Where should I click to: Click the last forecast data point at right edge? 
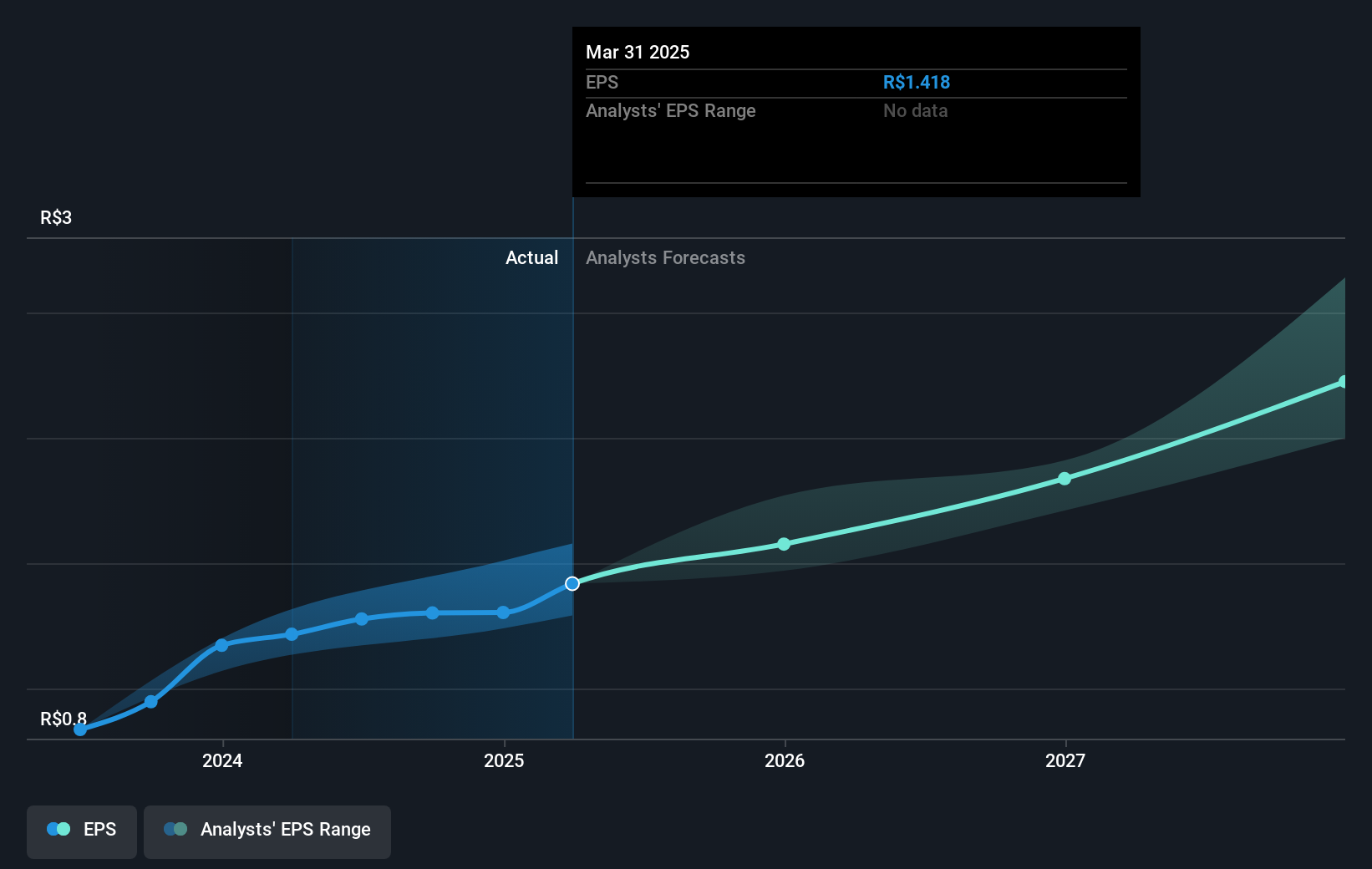pyautogui.click(x=1343, y=382)
